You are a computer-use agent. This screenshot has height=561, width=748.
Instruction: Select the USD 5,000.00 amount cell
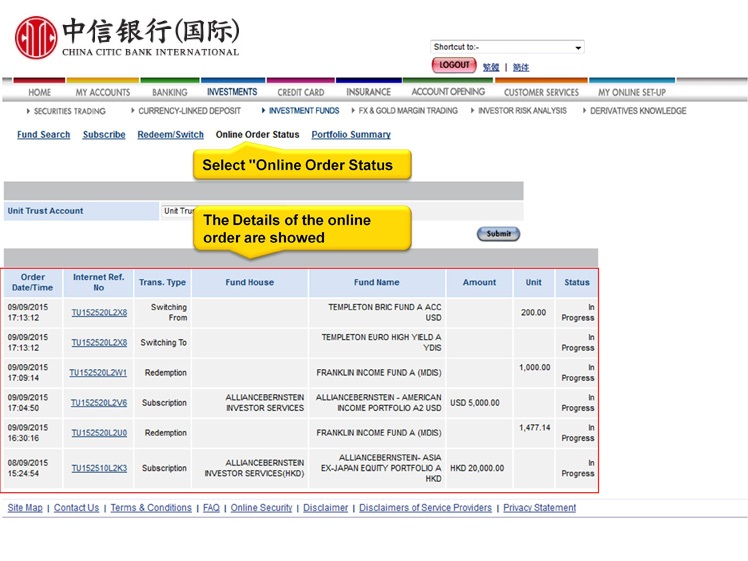pos(479,403)
